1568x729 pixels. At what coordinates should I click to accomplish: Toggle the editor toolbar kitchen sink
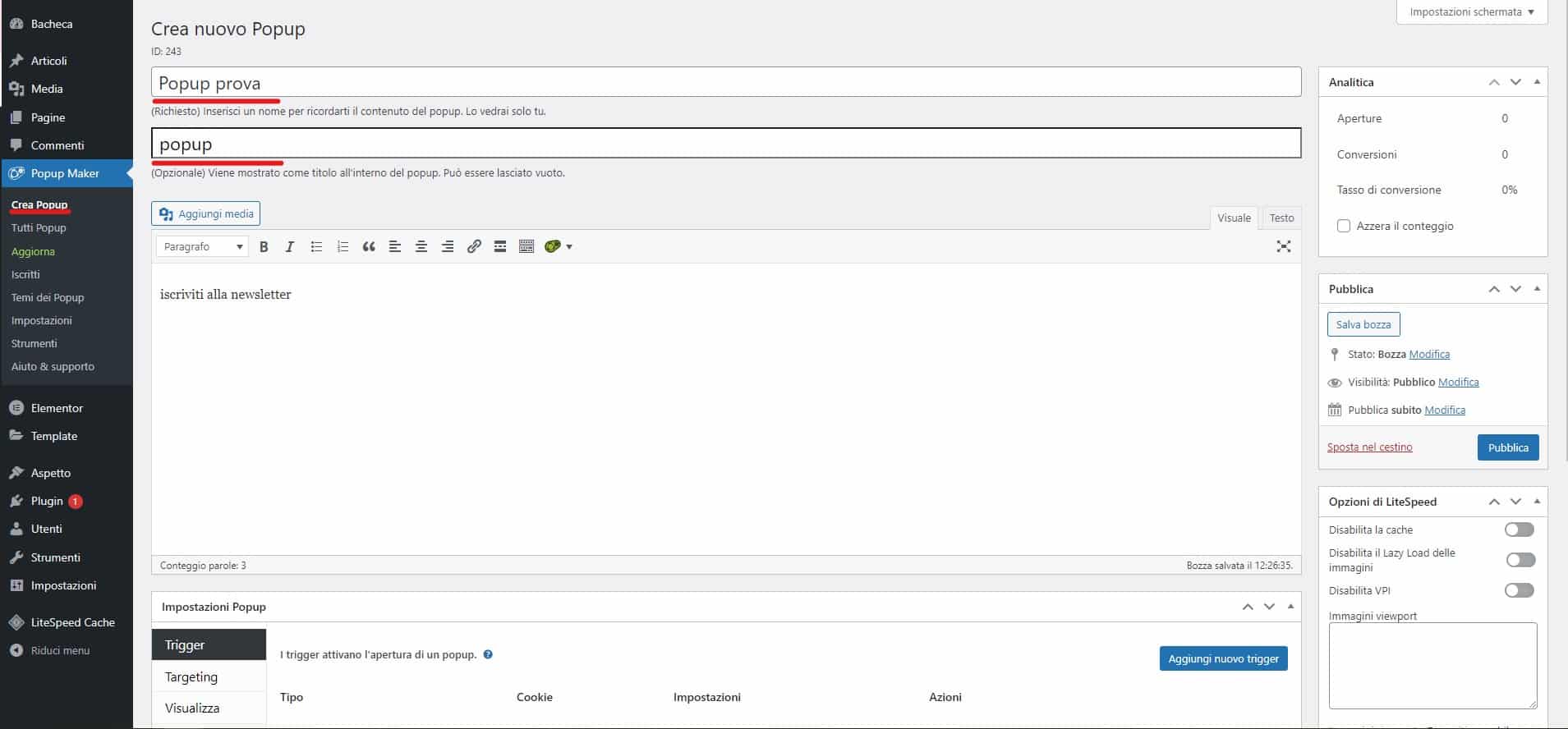[x=526, y=246]
